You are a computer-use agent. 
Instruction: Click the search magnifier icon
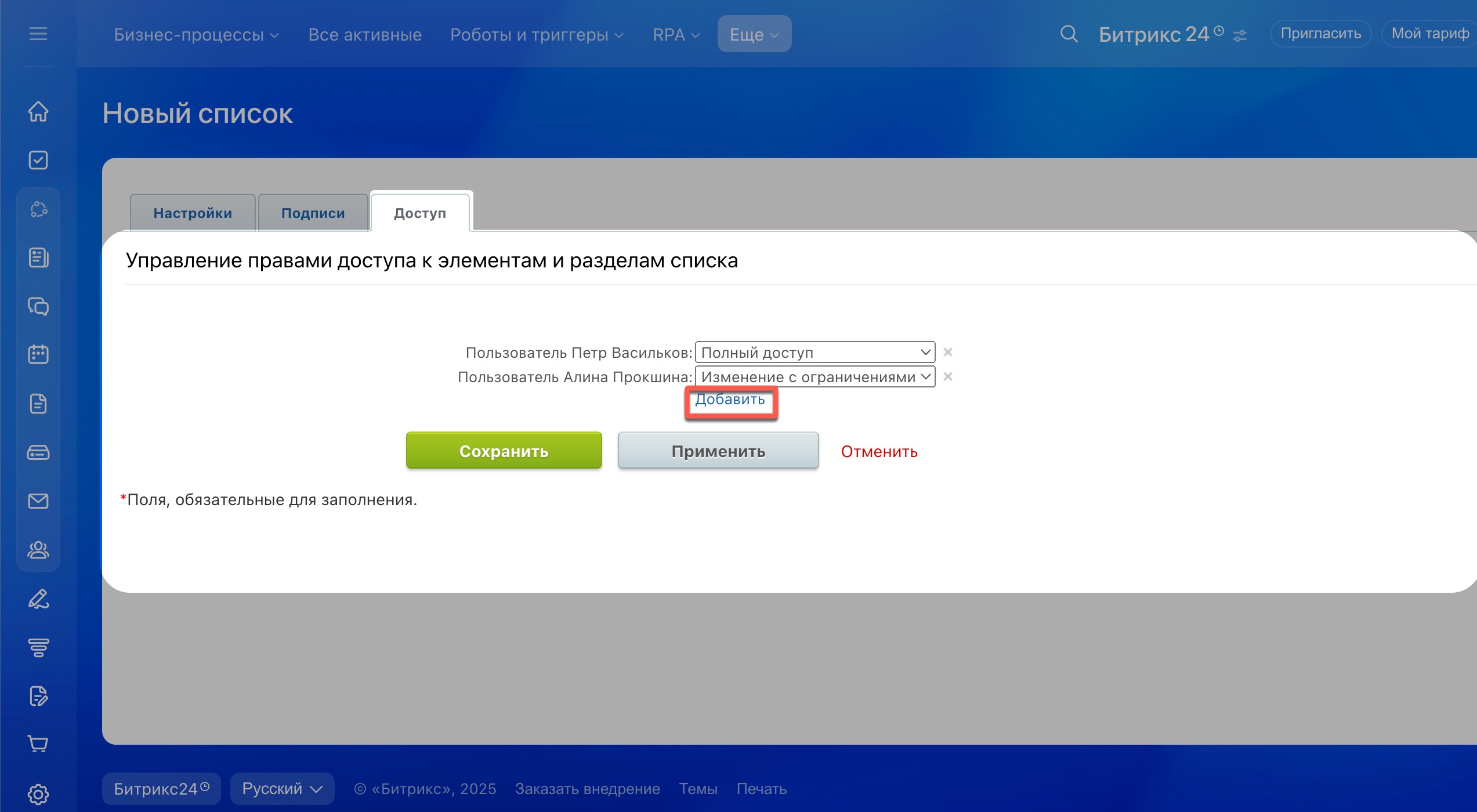[1069, 34]
